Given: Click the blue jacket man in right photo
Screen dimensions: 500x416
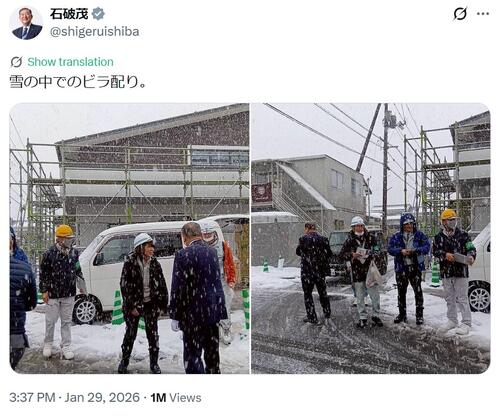Looking at the screenshot, I should [x=409, y=268].
